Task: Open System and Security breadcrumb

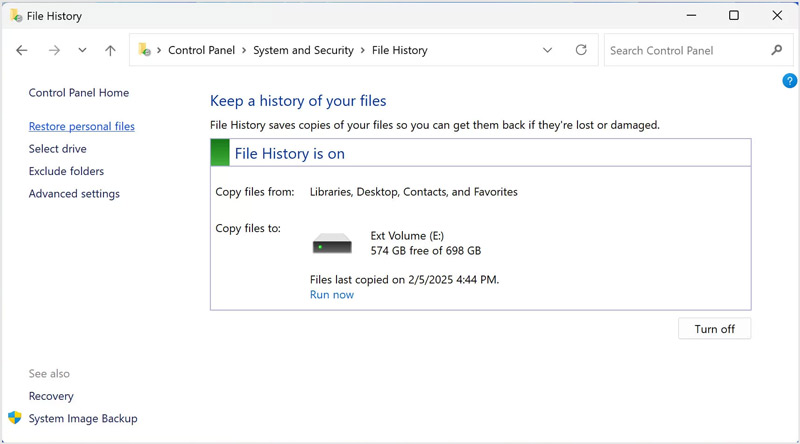Action: pyautogui.click(x=303, y=50)
